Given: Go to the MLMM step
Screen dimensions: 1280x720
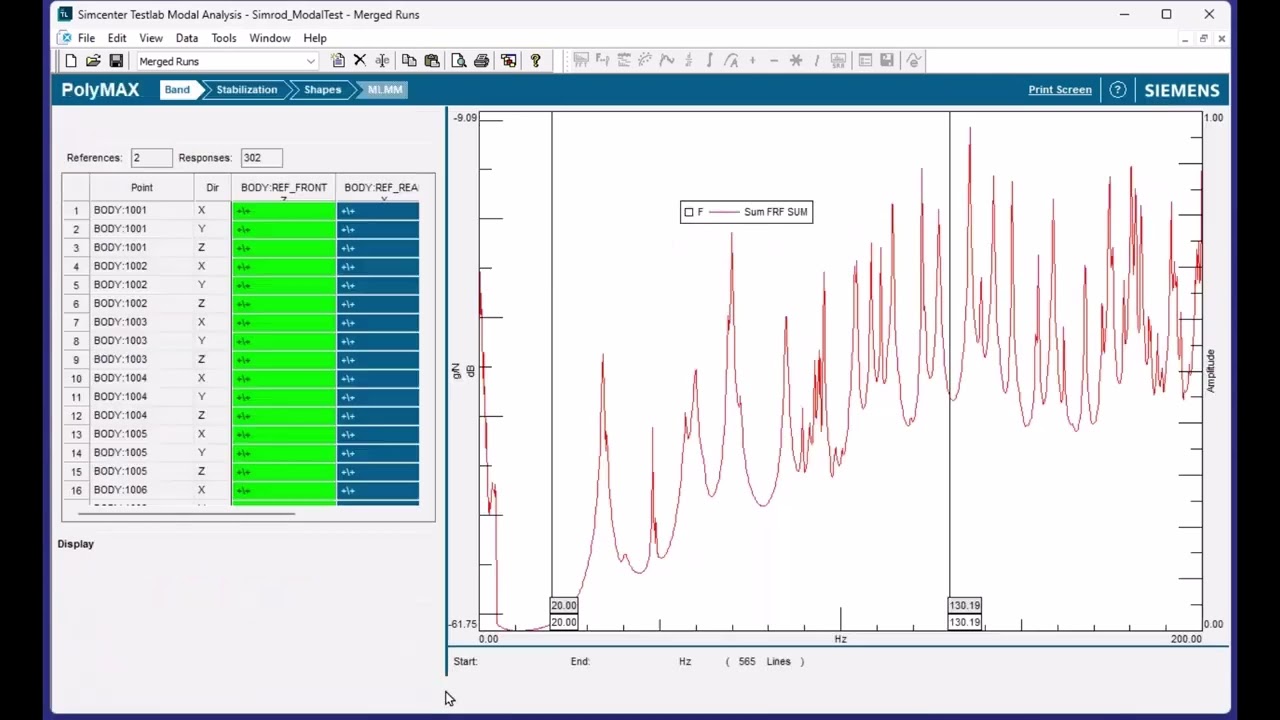Looking at the screenshot, I should [385, 90].
